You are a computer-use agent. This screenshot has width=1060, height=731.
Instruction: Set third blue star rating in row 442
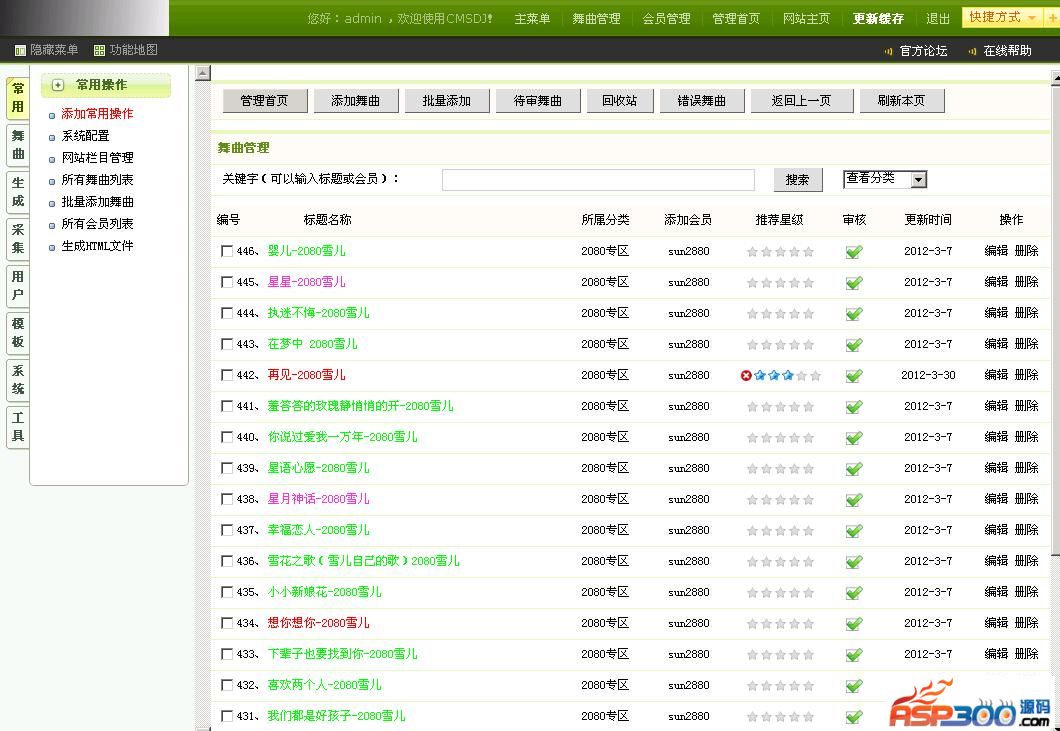788,375
